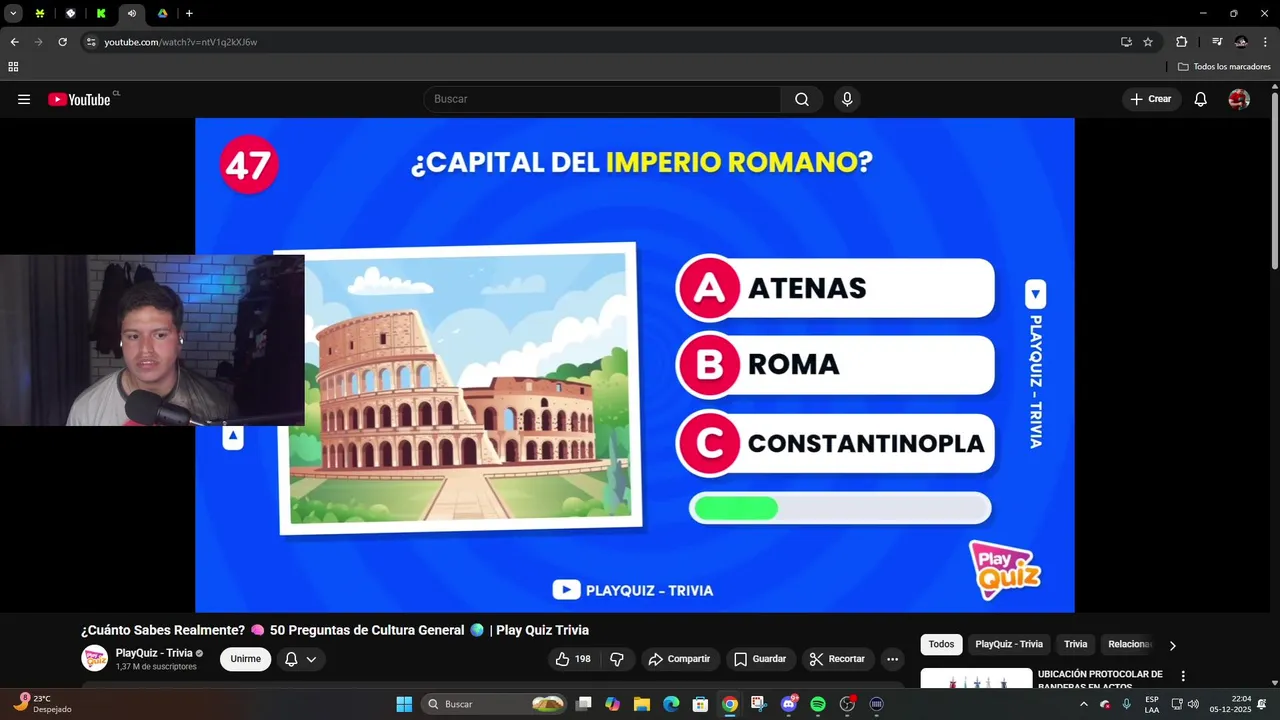Open the apps grid in bookmarks bar
This screenshot has height=720, width=1280.
tap(13, 67)
